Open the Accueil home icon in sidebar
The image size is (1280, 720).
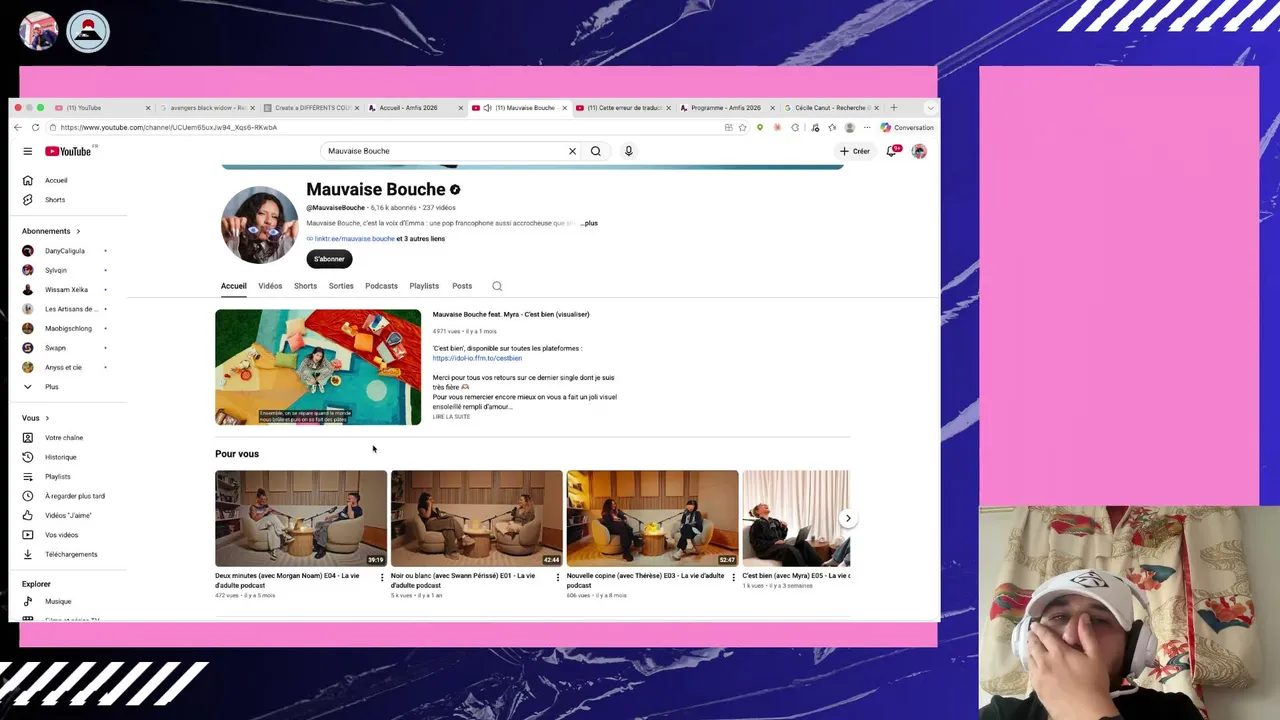click(28, 180)
